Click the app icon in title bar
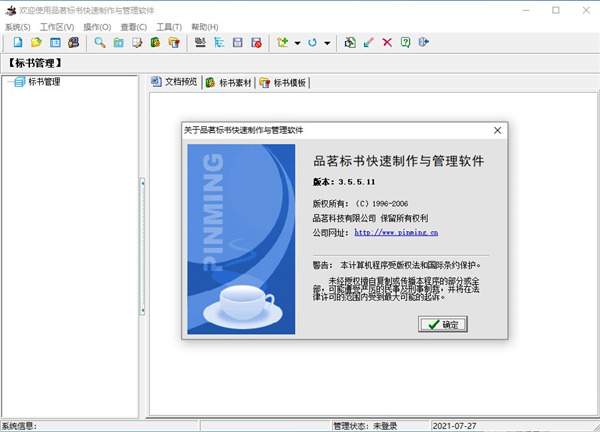This screenshot has height=432, width=600. (x=11, y=10)
